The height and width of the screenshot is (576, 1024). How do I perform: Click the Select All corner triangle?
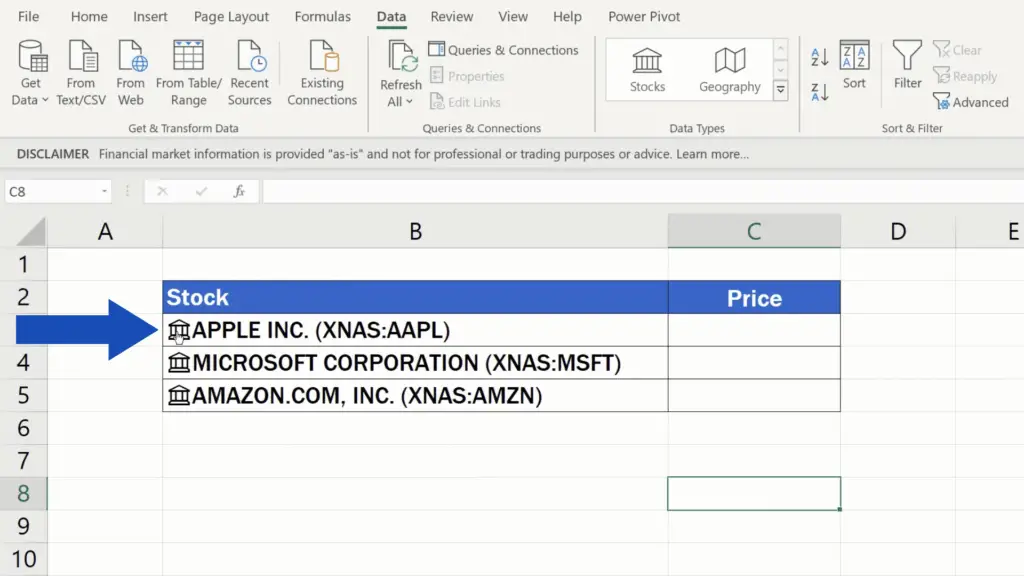click(30, 231)
